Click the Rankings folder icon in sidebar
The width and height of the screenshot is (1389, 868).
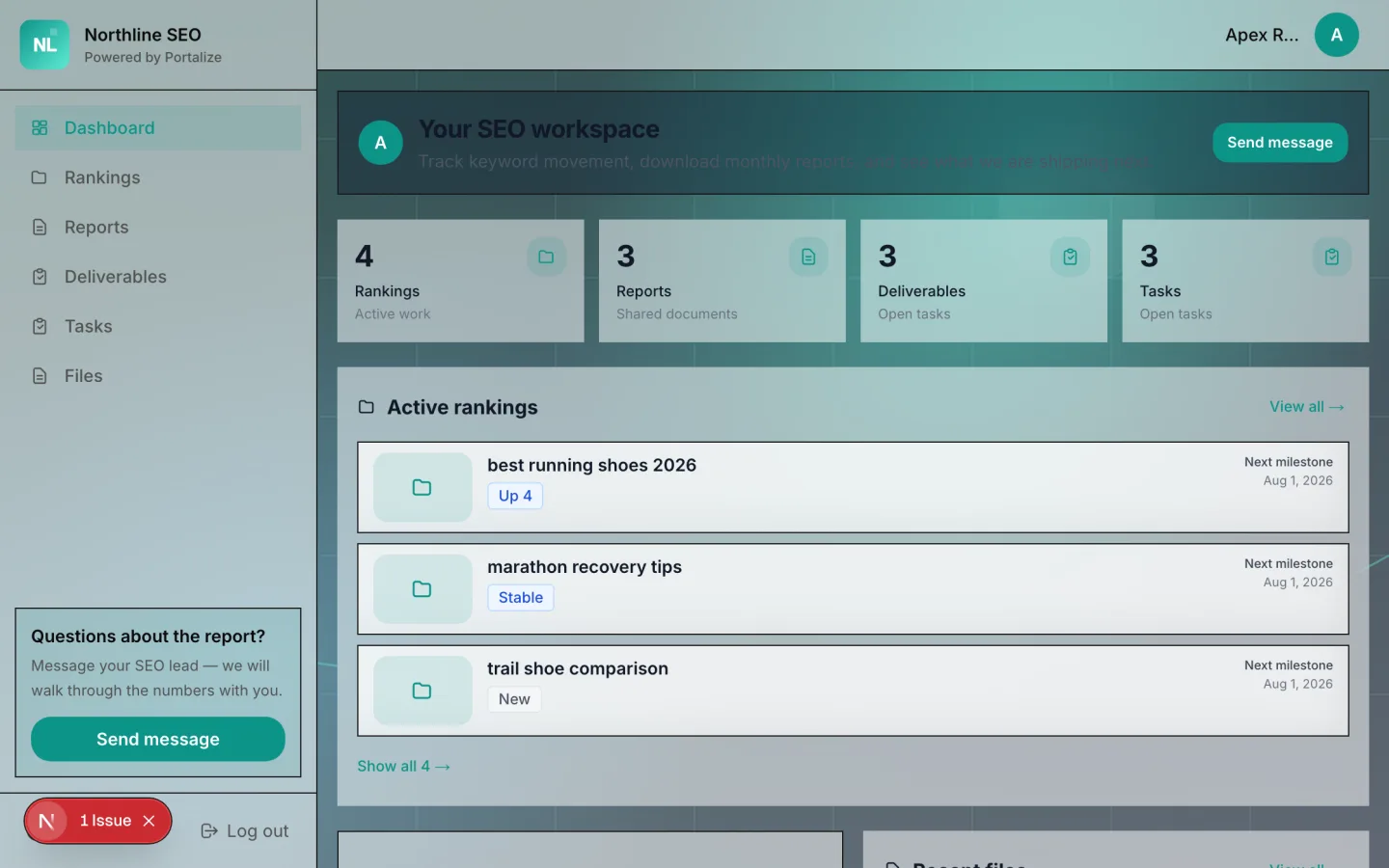click(x=40, y=177)
